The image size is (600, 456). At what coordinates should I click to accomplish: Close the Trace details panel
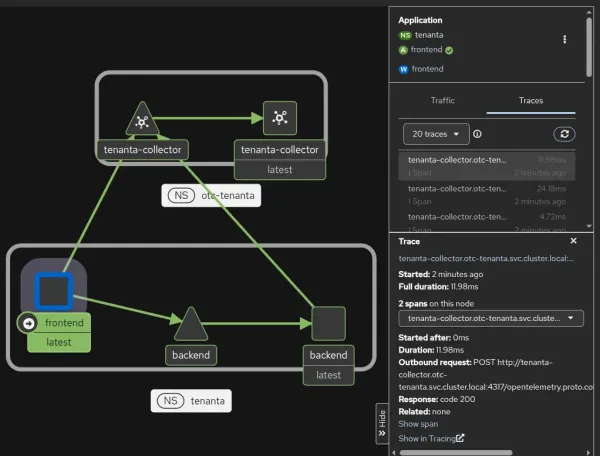click(x=573, y=241)
